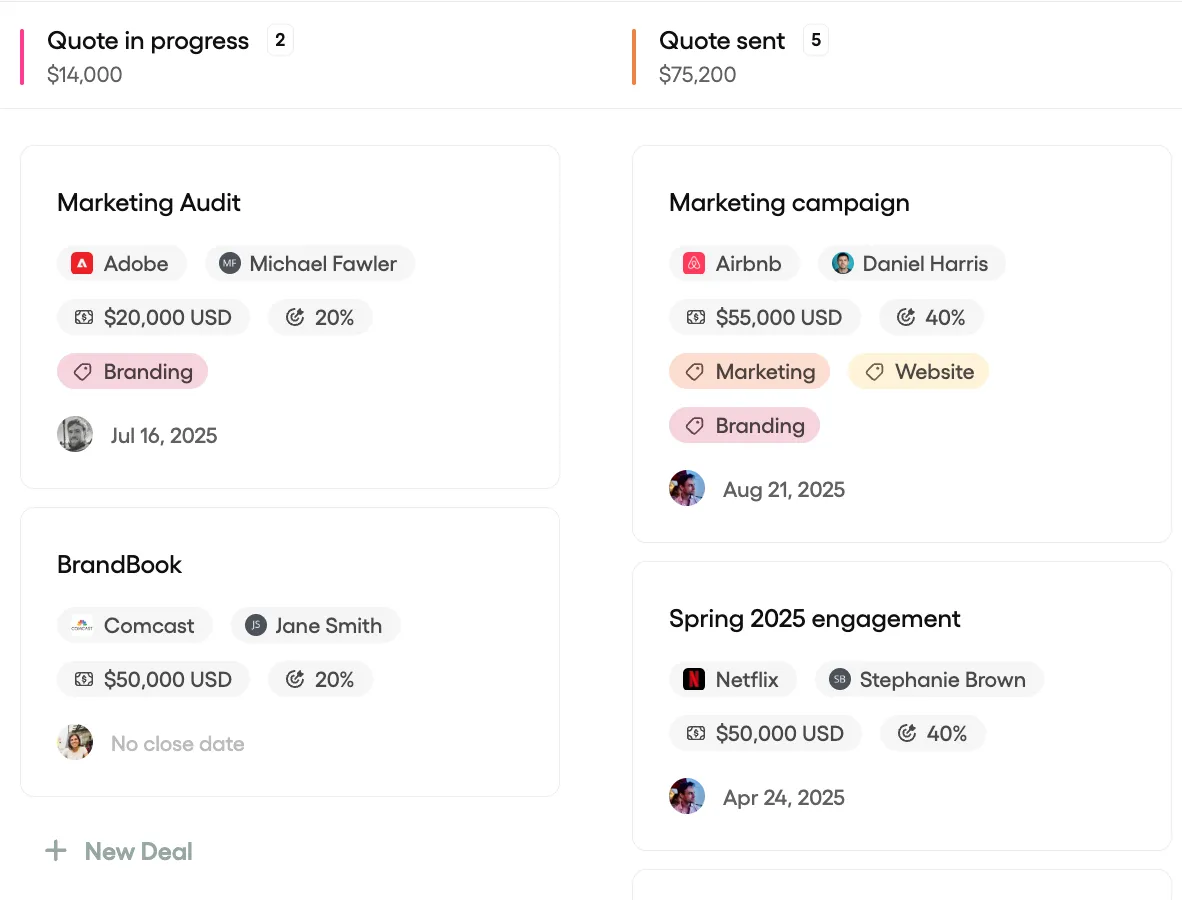
Task: Click 40% probability on Spring 2025 engagement
Action: click(947, 733)
